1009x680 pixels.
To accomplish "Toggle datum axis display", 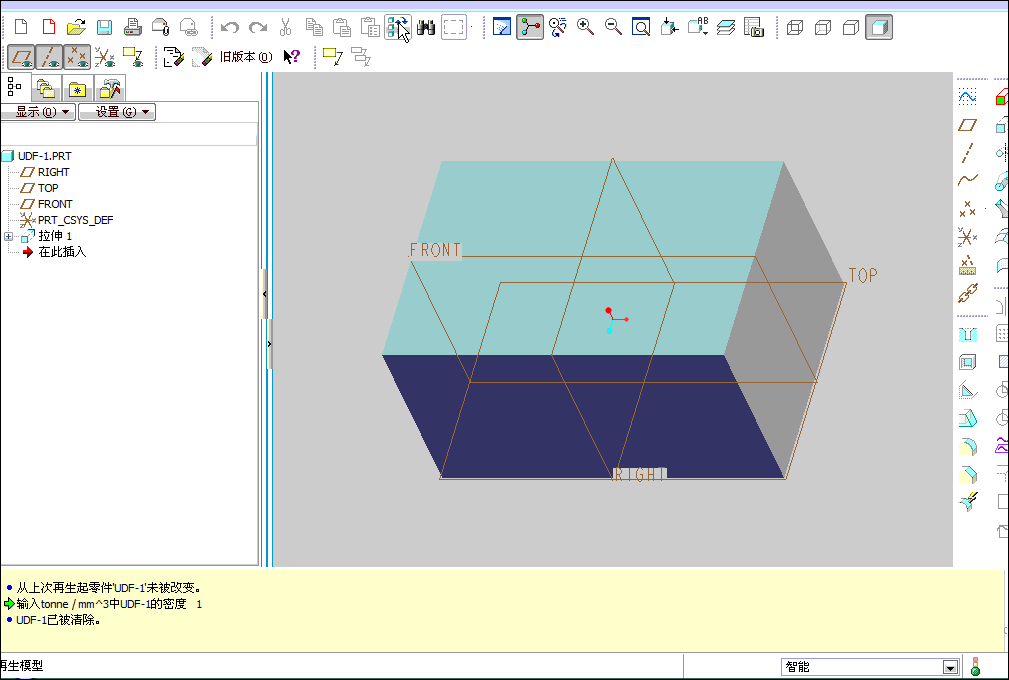I will [x=49, y=57].
